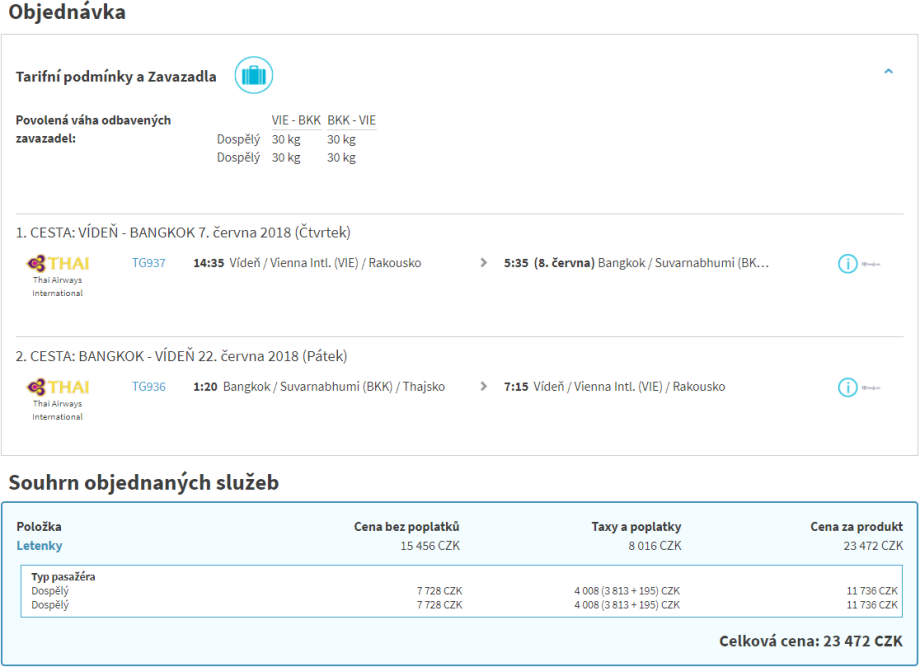Click the VIE - BKK baggage column header
This screenshot has width=920, height=667.
296,121
